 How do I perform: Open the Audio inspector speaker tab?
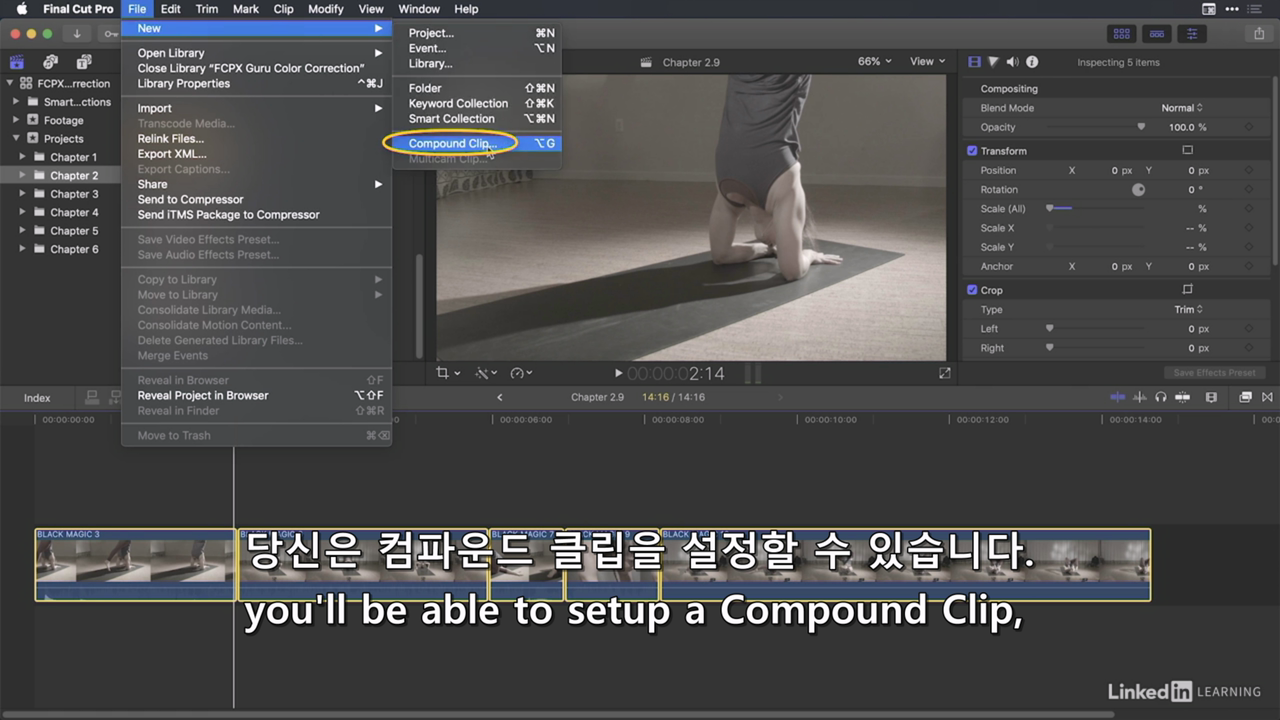[x=1013, y=62]
